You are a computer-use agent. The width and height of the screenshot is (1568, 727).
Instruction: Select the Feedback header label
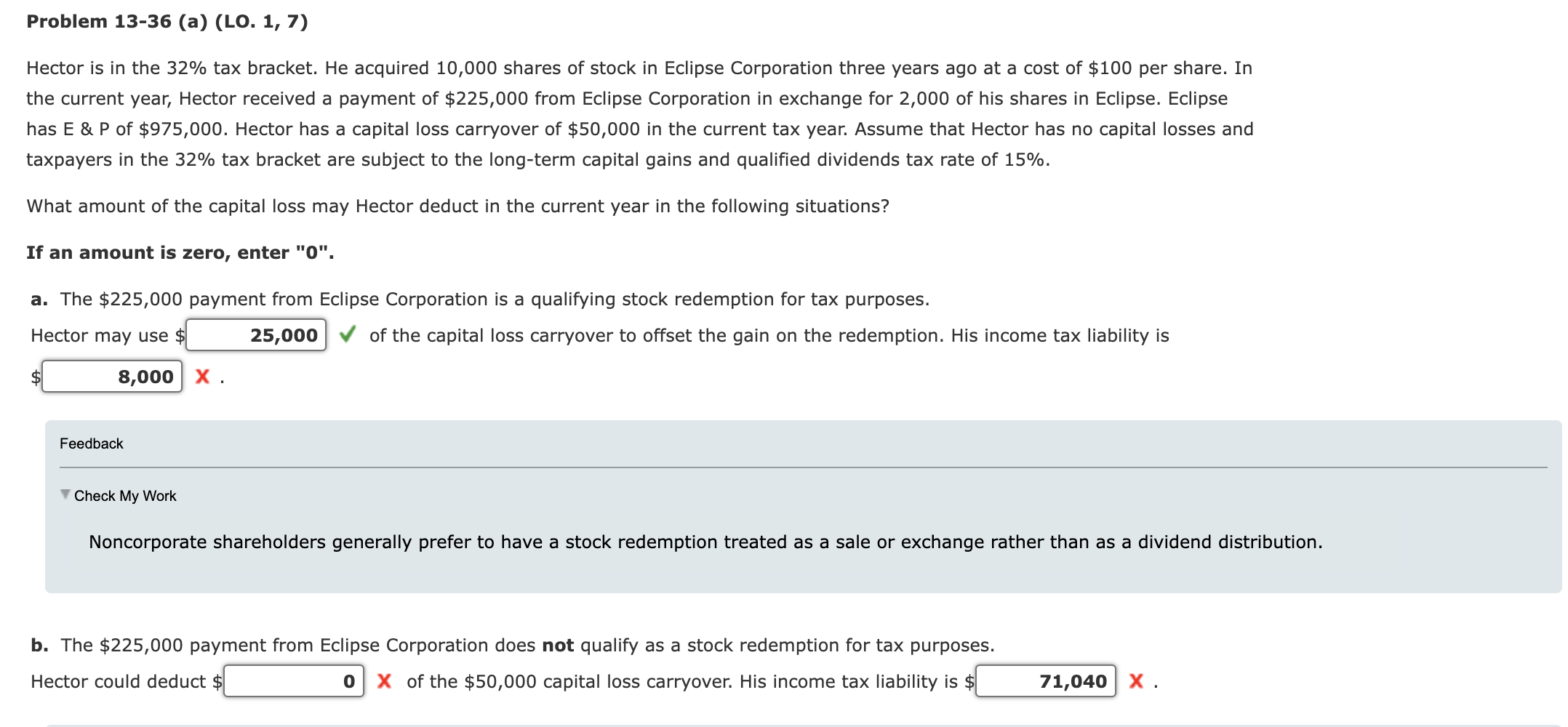(91, 443)
